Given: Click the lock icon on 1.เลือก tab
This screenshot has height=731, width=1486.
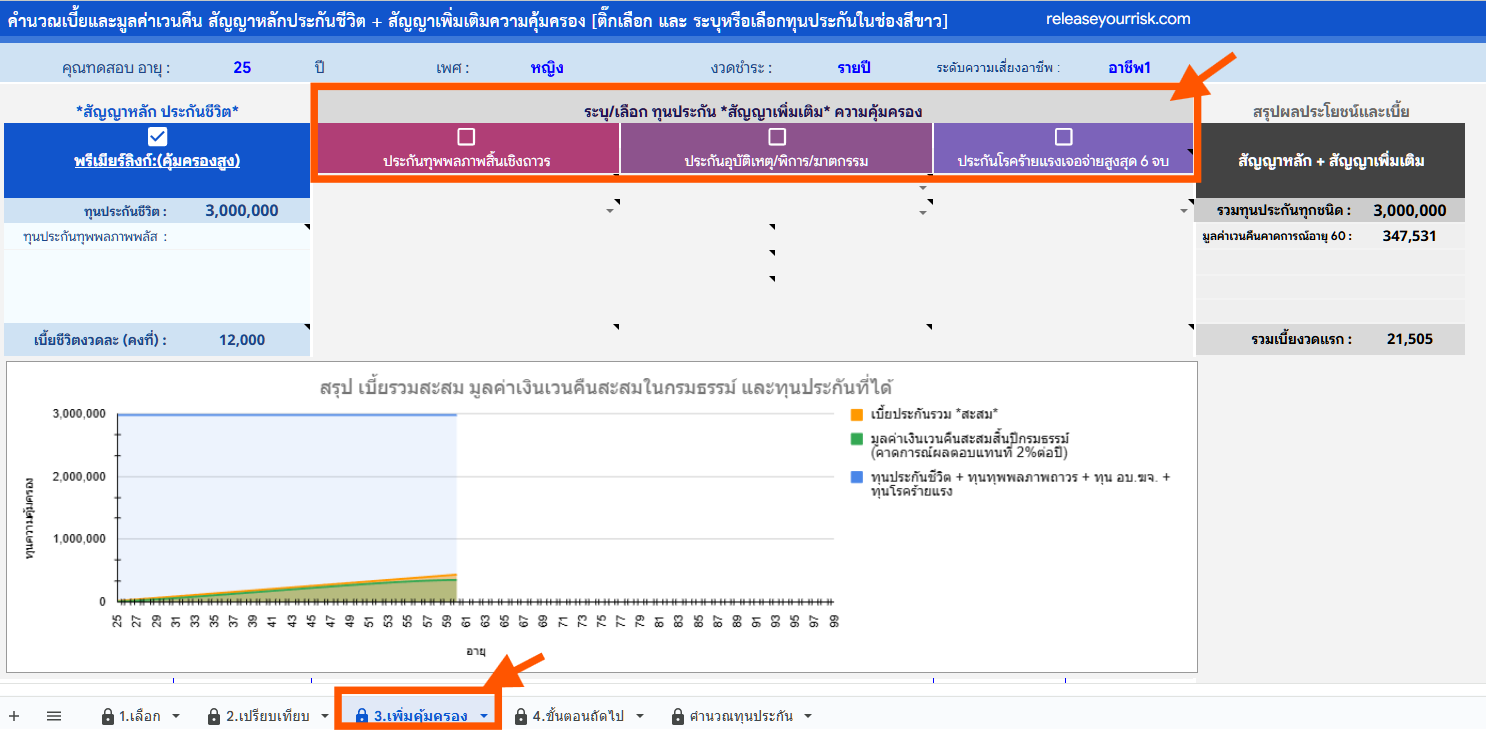Looking at the screenshot, I should tap(107, 716).
